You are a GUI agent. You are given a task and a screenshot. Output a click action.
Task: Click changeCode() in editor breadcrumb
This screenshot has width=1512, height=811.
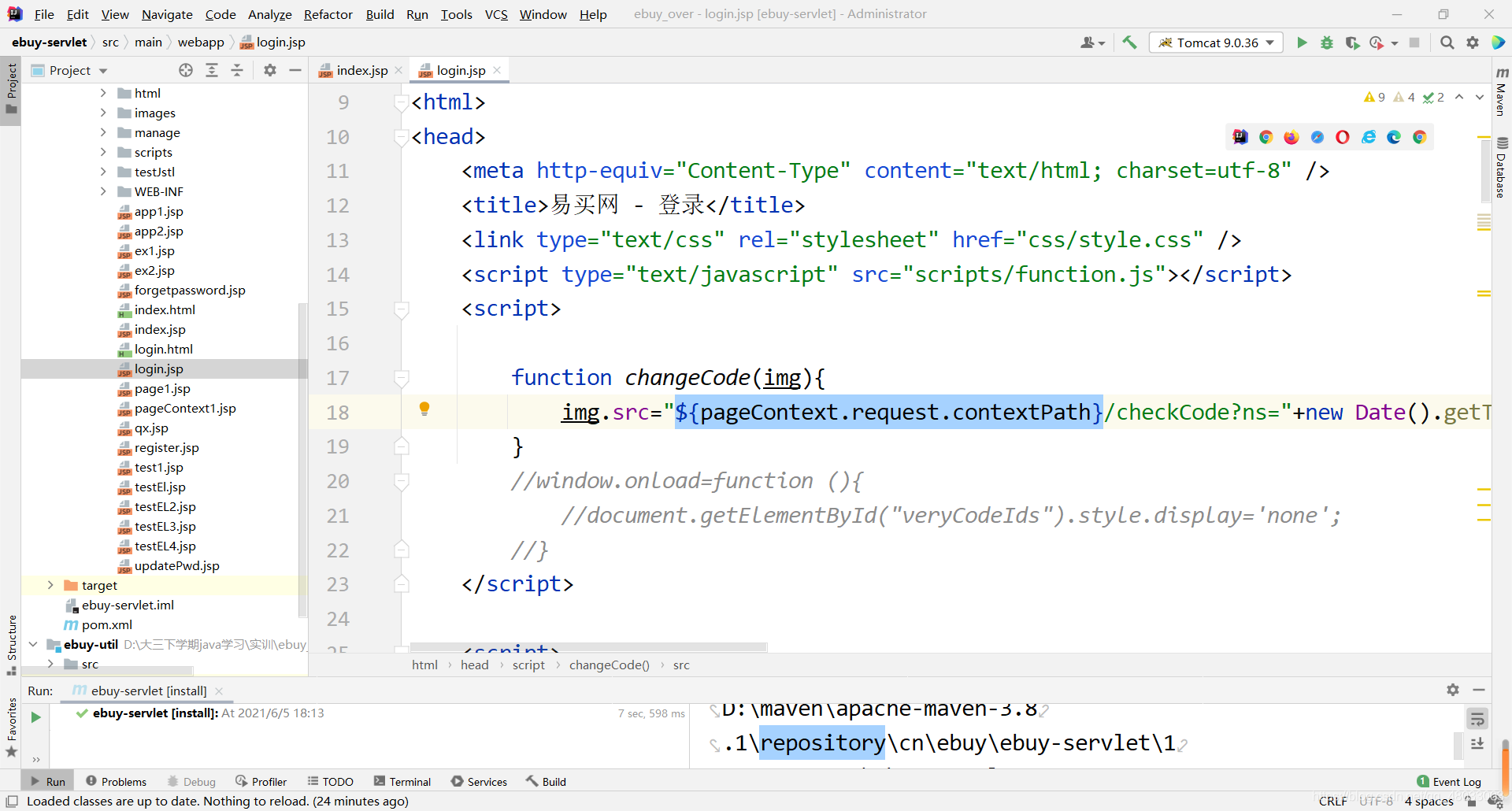pos(609,665)
